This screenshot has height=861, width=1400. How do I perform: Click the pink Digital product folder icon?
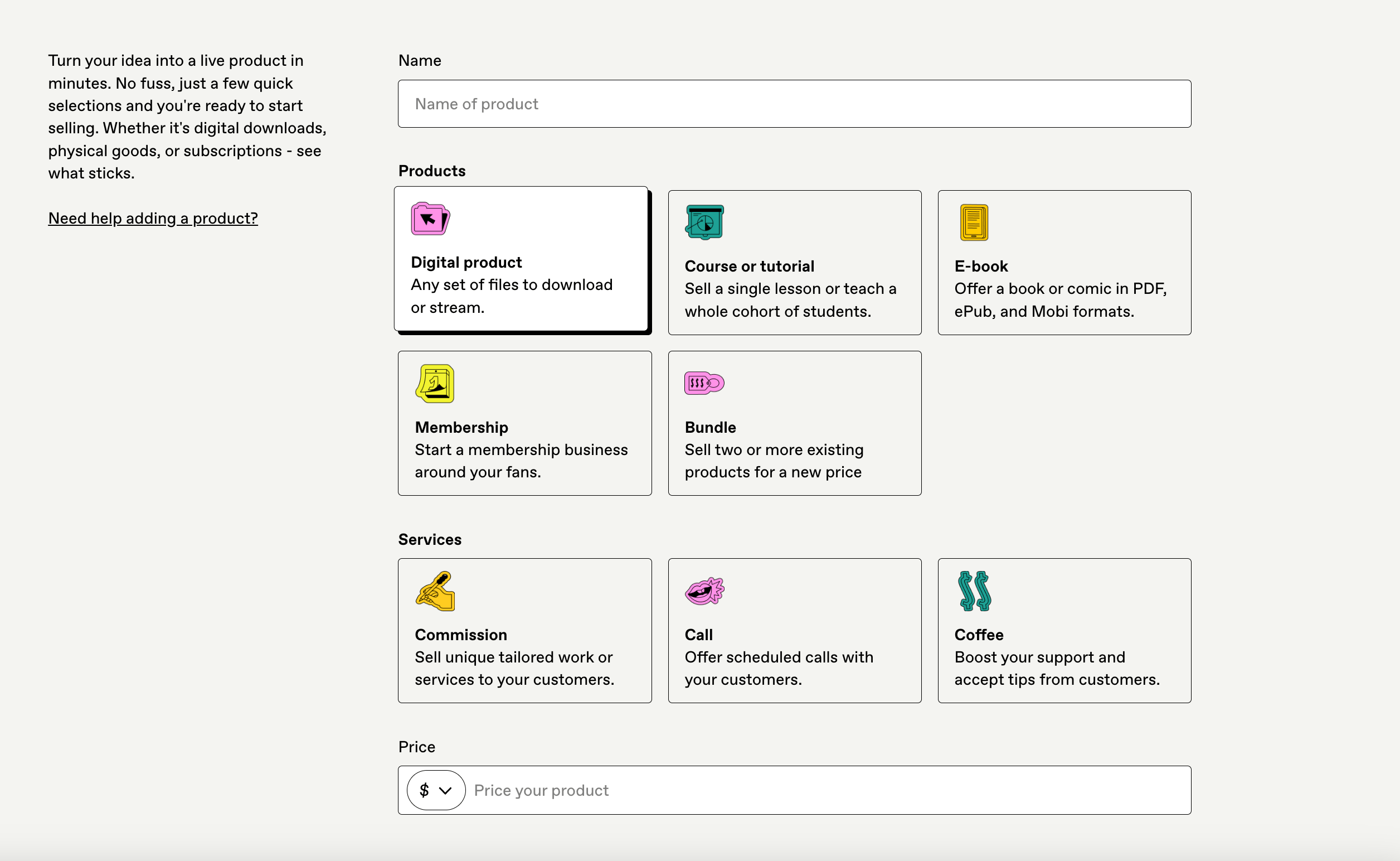pos(430,219)
